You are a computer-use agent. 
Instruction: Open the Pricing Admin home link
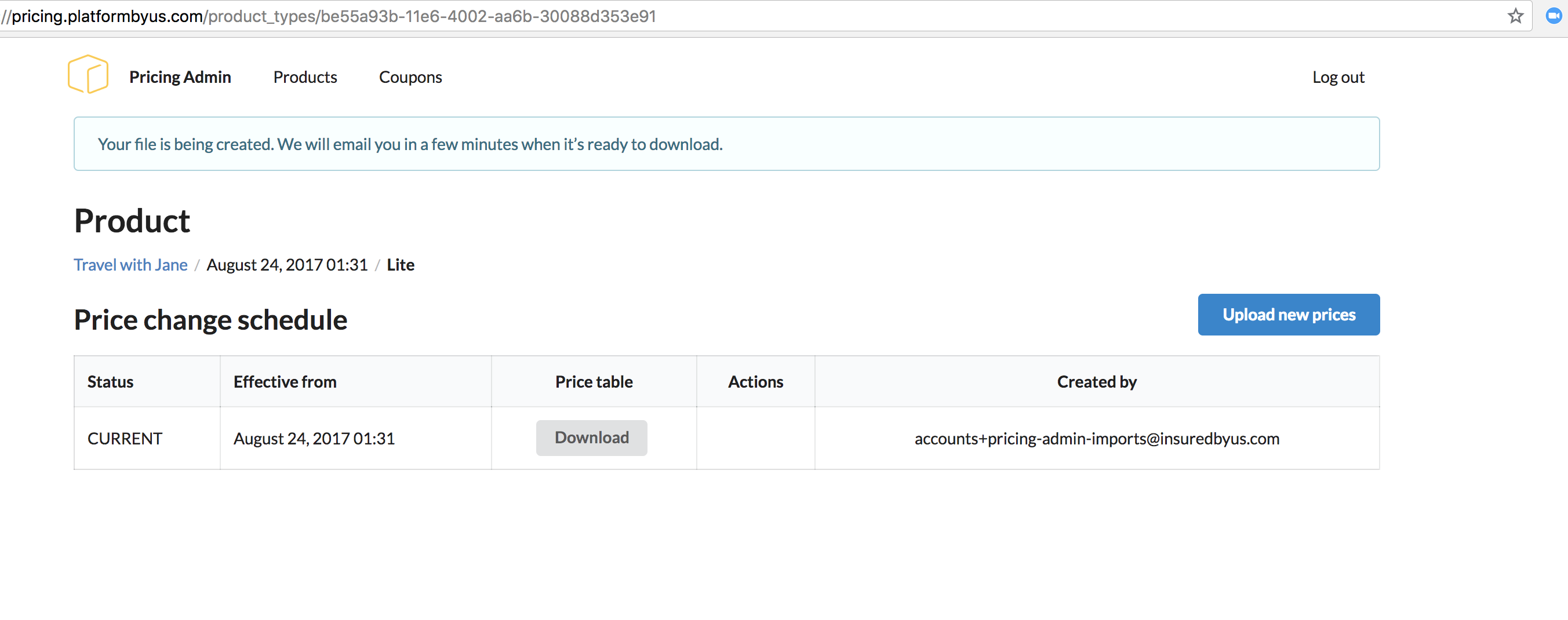(180, 77)
